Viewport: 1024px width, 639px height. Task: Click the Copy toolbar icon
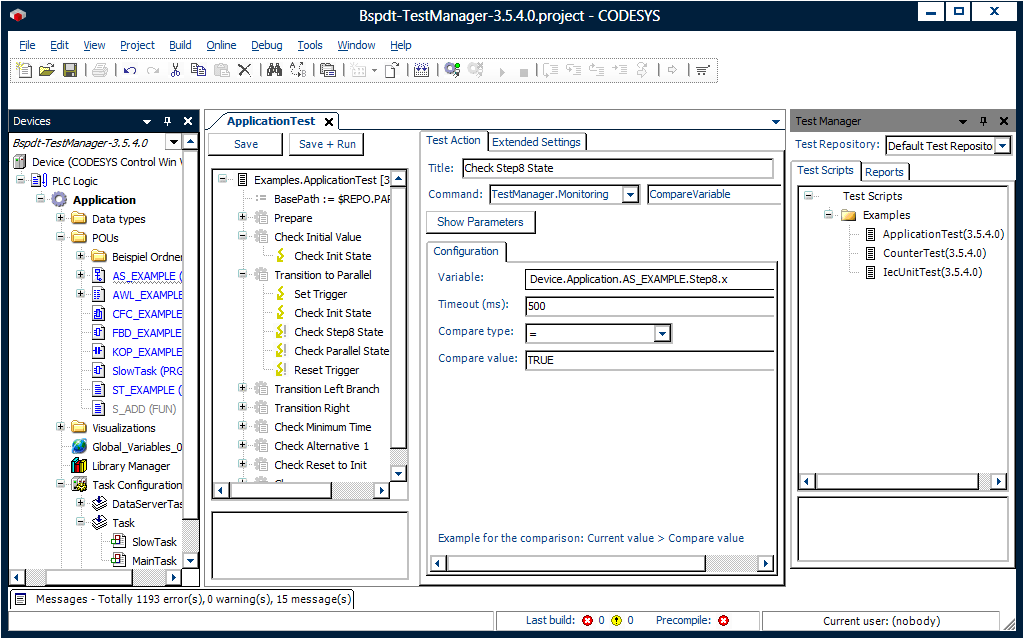pos(198,70)
